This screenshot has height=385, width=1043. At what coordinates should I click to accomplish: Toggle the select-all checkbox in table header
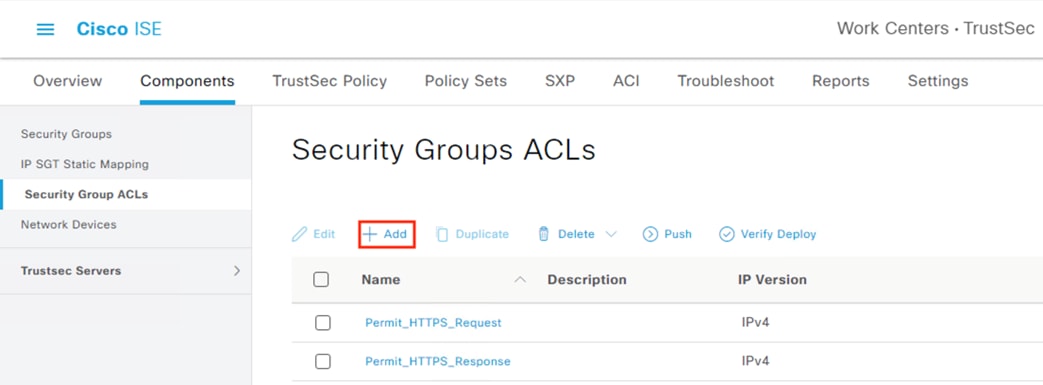coord(321,280)
